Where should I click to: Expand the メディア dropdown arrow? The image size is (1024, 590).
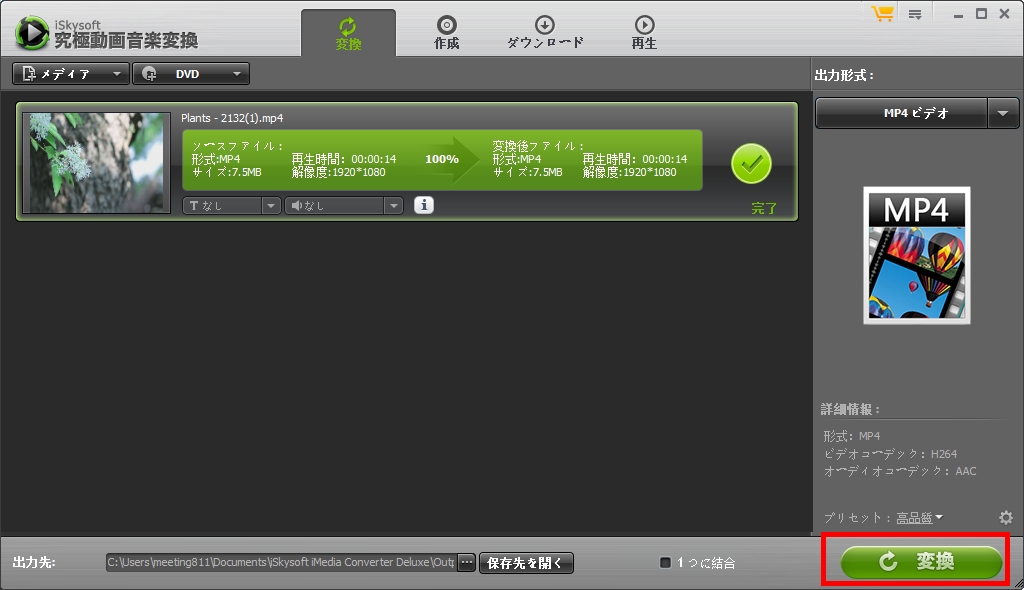click(x=117, y=74)
